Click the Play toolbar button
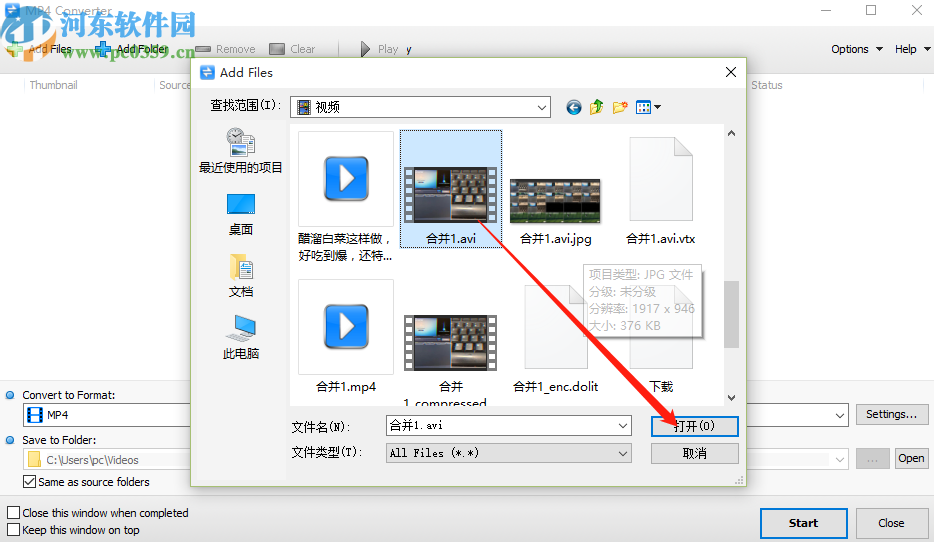This screenshot has height=542, width=934. click(379, 49)
